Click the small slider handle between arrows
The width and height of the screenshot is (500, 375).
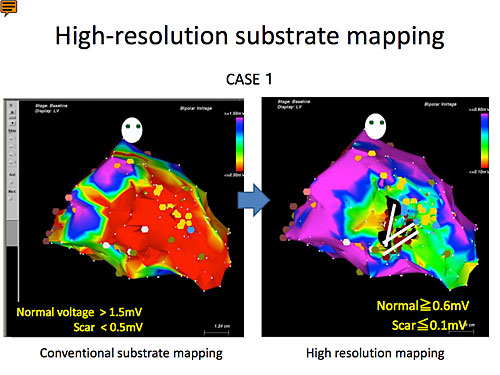click(12, 118)
